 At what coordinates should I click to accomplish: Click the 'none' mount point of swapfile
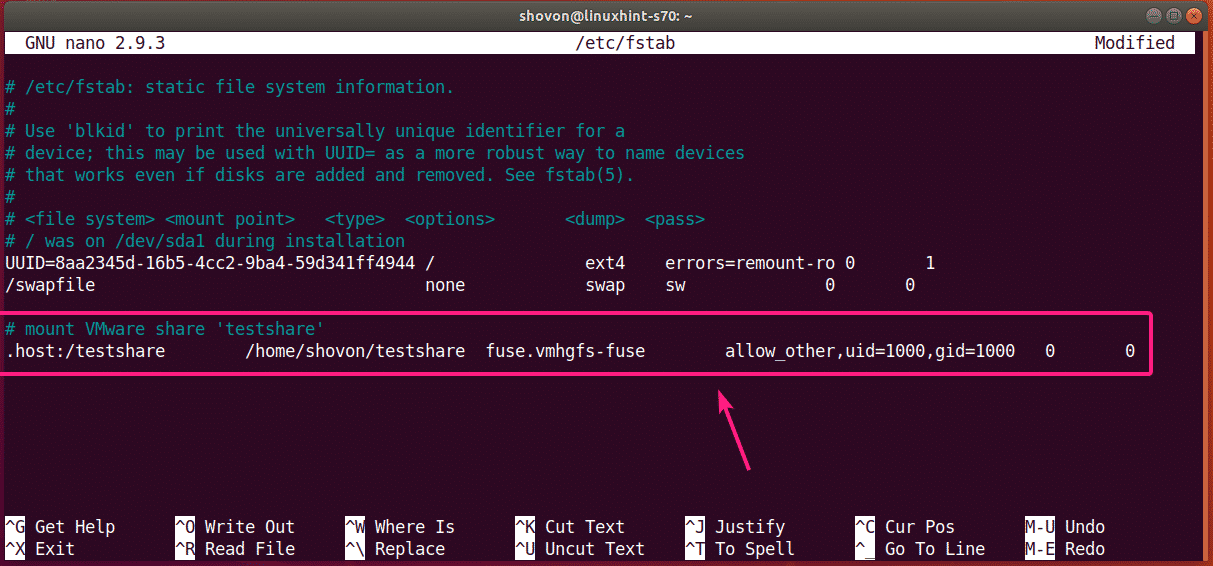point(445,285)
